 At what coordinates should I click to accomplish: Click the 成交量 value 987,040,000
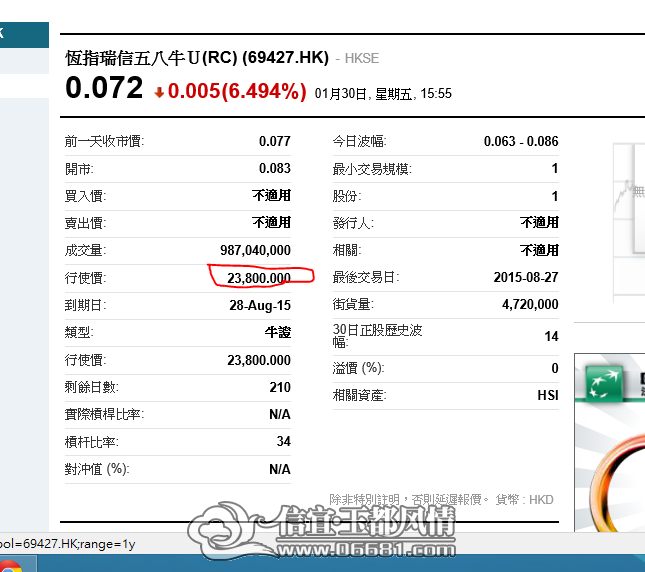click(x=255, y=250)
